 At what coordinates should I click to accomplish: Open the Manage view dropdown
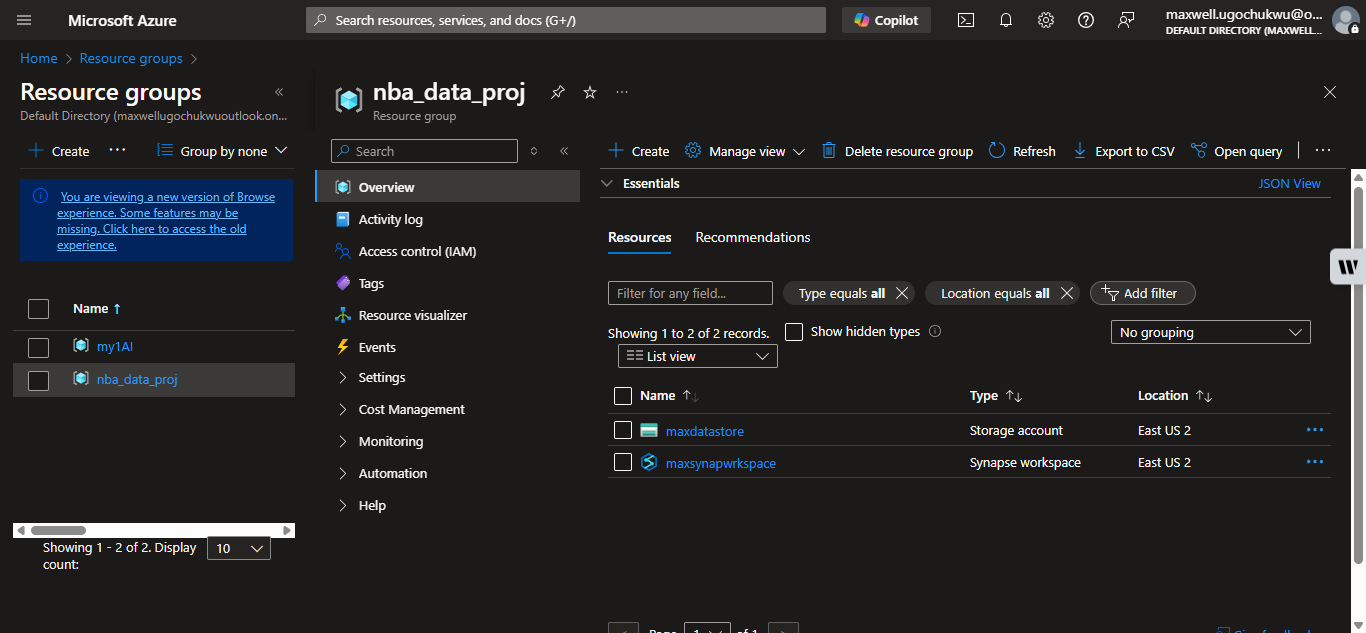coord(745,151)
